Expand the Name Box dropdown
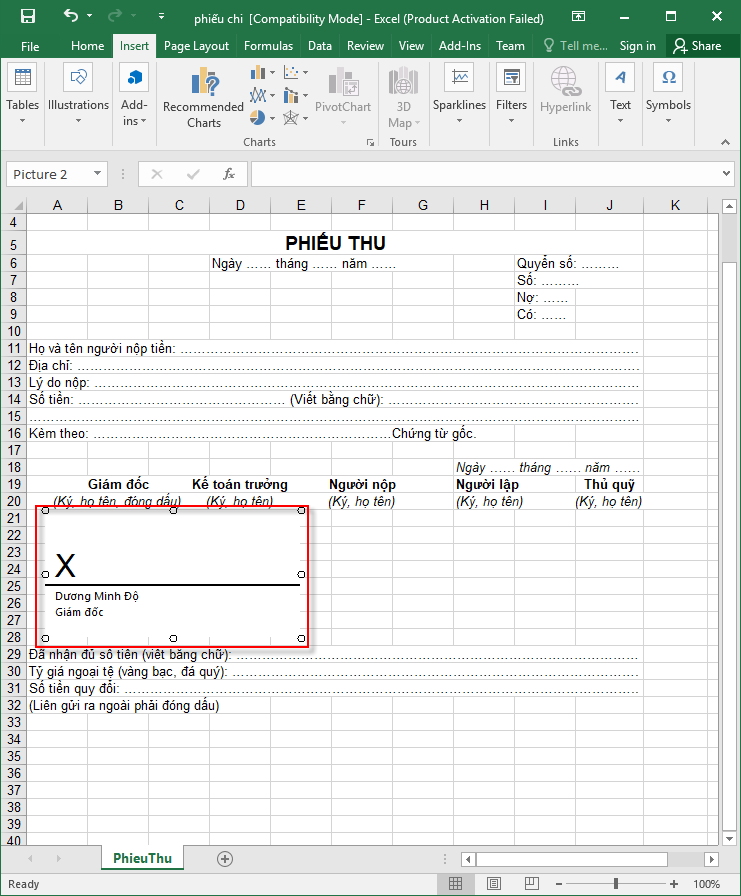 pos(97,174)
